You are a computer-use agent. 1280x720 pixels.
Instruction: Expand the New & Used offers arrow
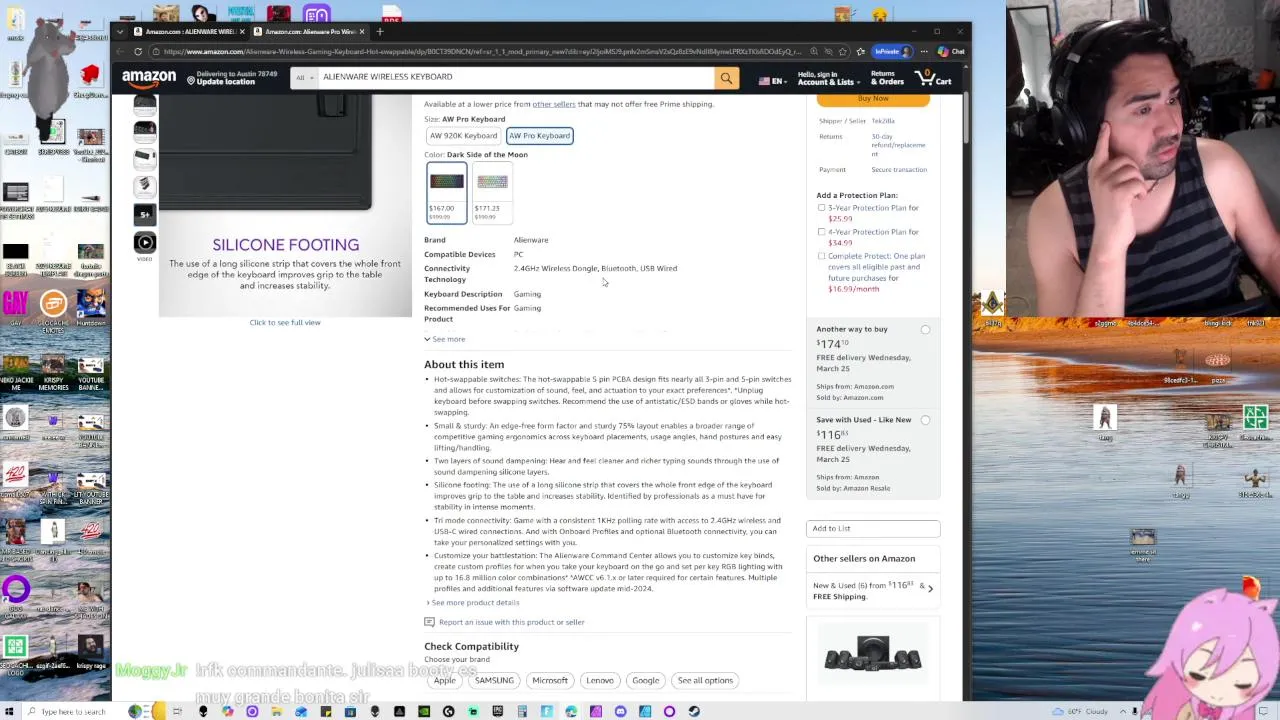930,589
